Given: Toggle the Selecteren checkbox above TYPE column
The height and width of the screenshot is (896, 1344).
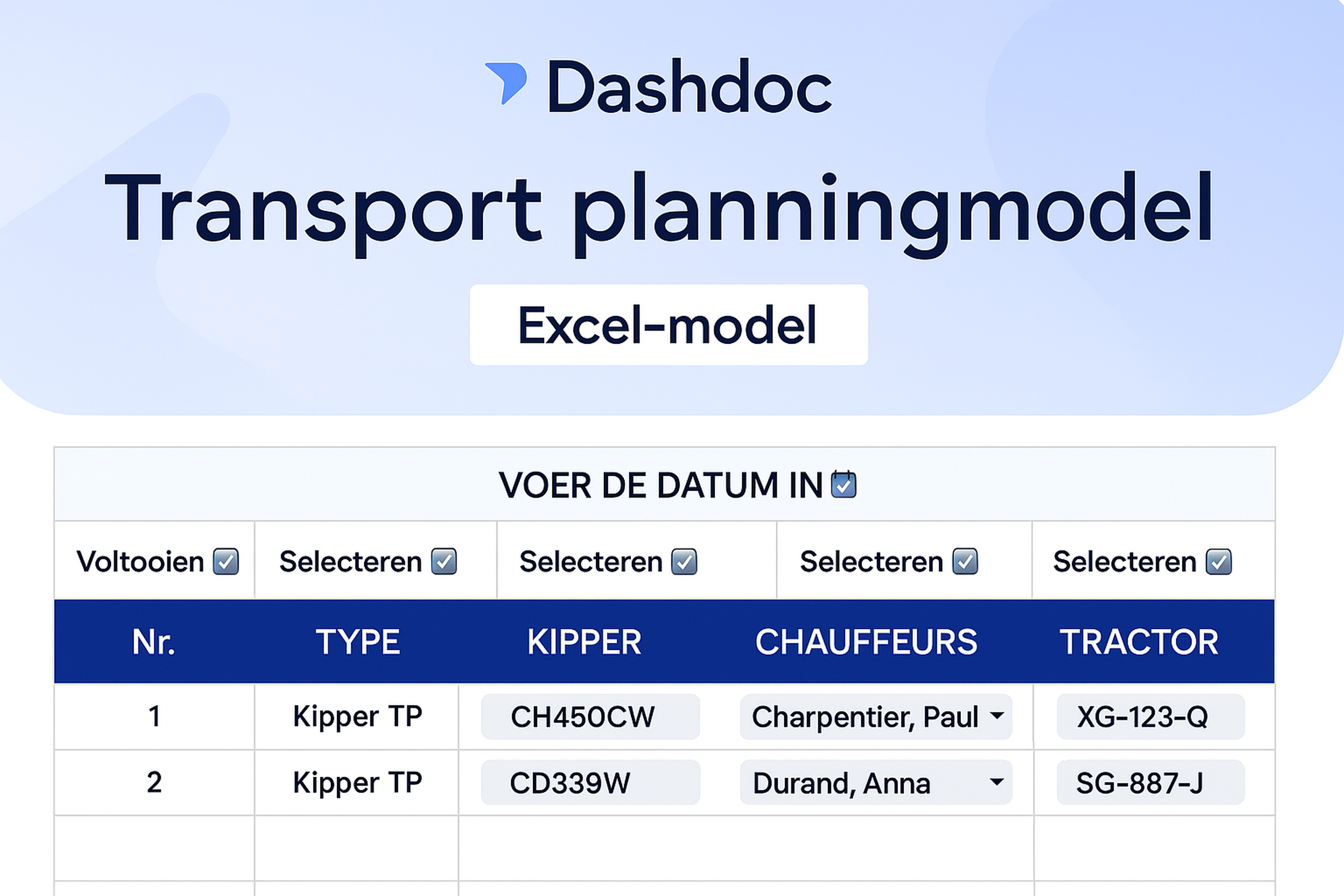Looking at the screenshot, I should [444, 561].
